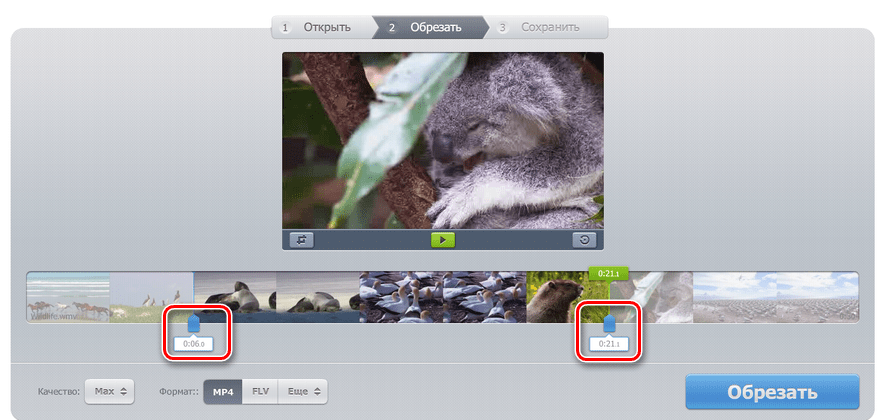Select FLV output format

(x=260, y=391)
